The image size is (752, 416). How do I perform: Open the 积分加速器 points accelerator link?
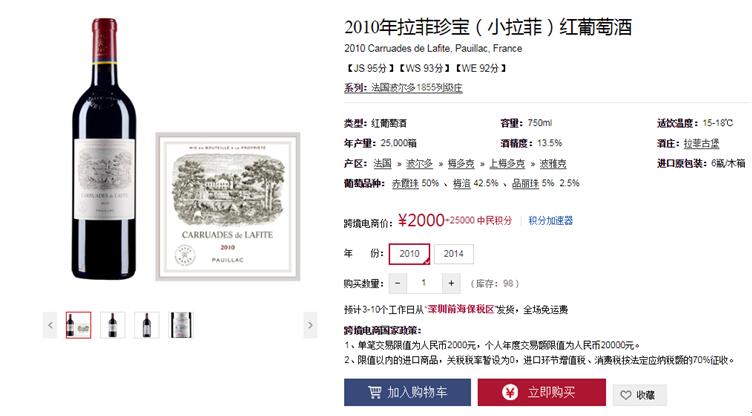(x=551, y=221)
